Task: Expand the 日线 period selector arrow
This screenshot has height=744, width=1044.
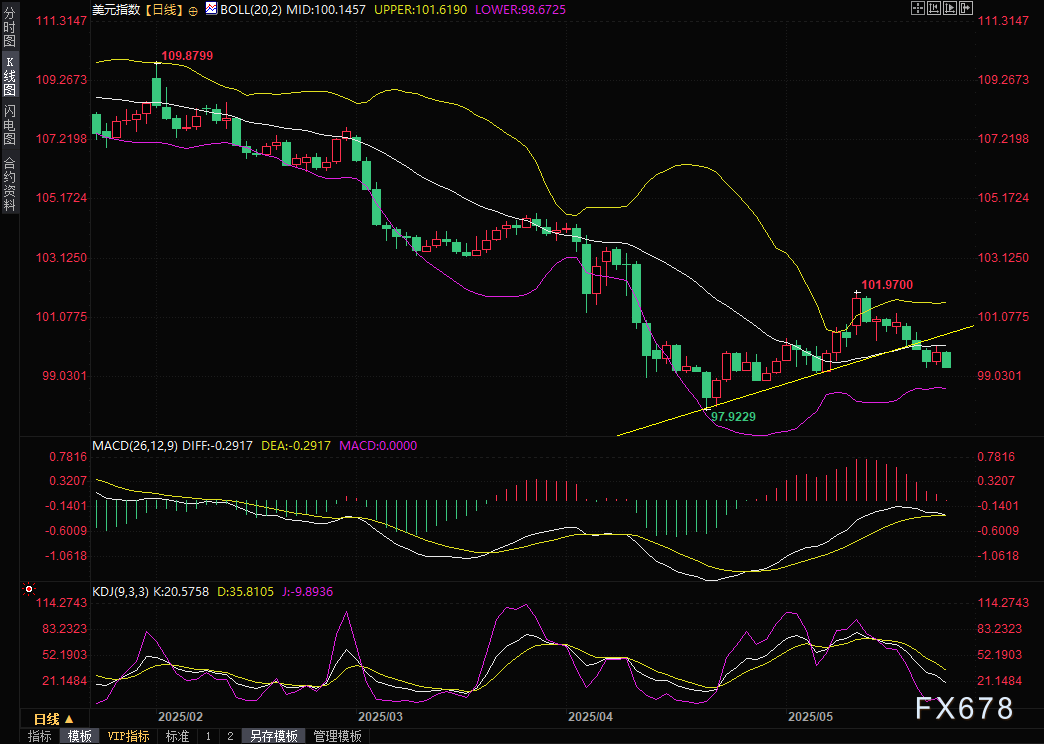Action: coord(70,719)
